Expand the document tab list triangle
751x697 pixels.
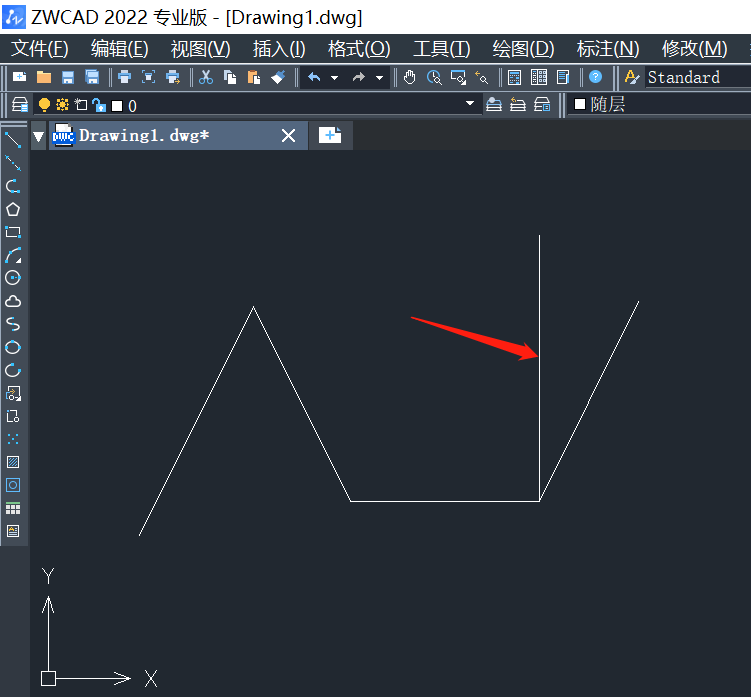(39, 137)
